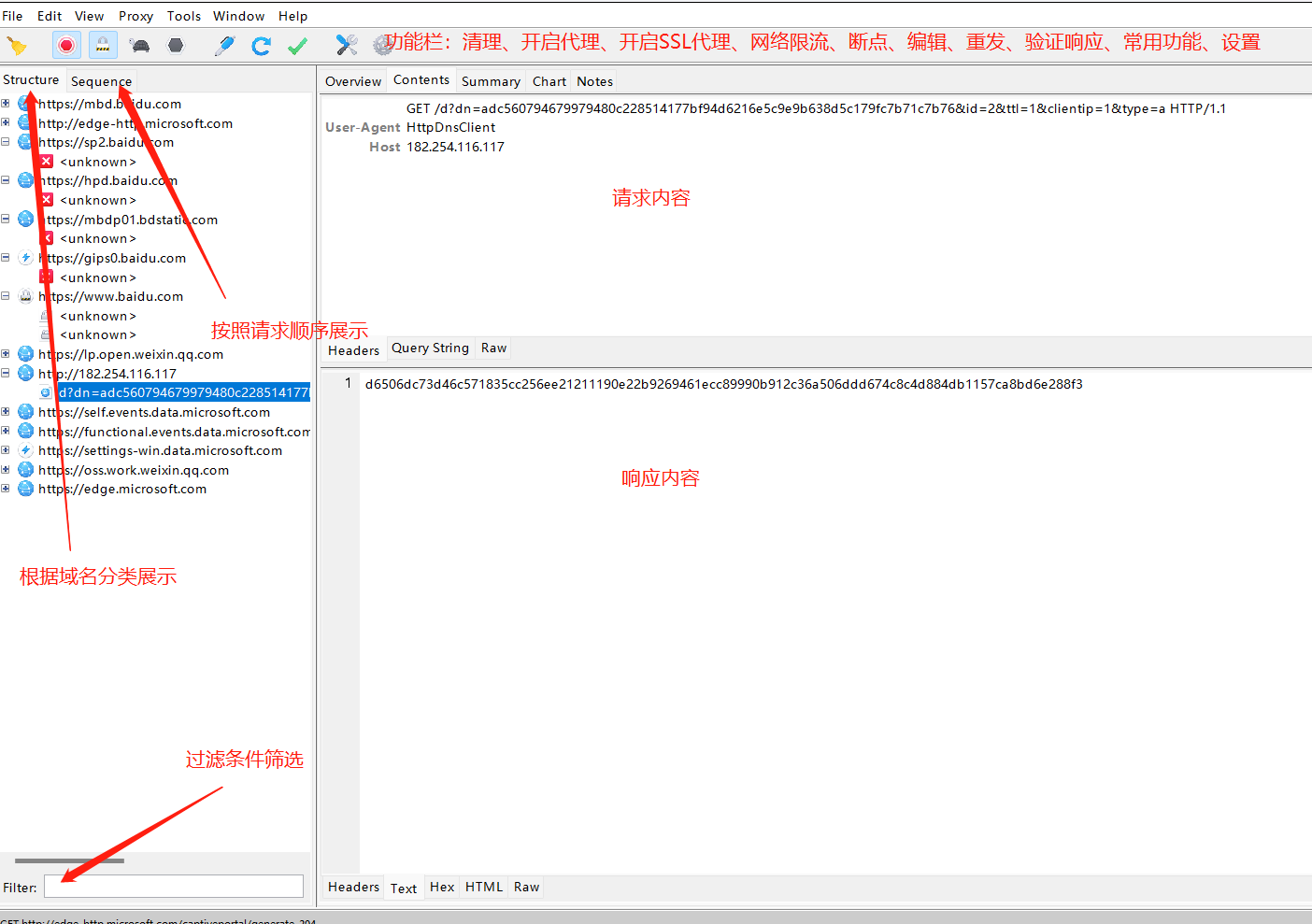Select https://functional.events.data.microsoft.com host
This screenshot has width=1312, height=924.
pyautogui.click(x=174, y=432)
